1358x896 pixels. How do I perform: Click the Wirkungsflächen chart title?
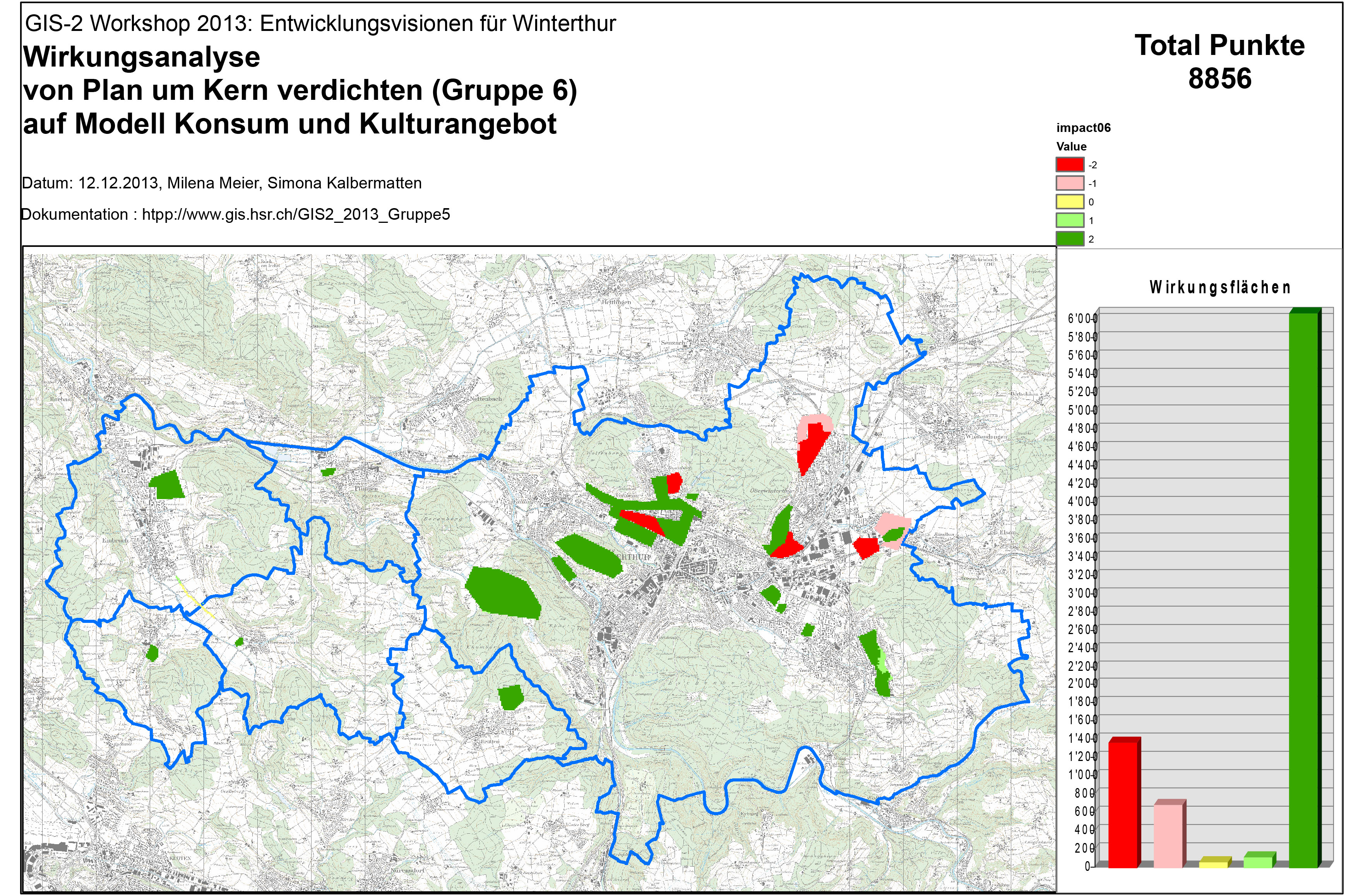pos(1220,287)
